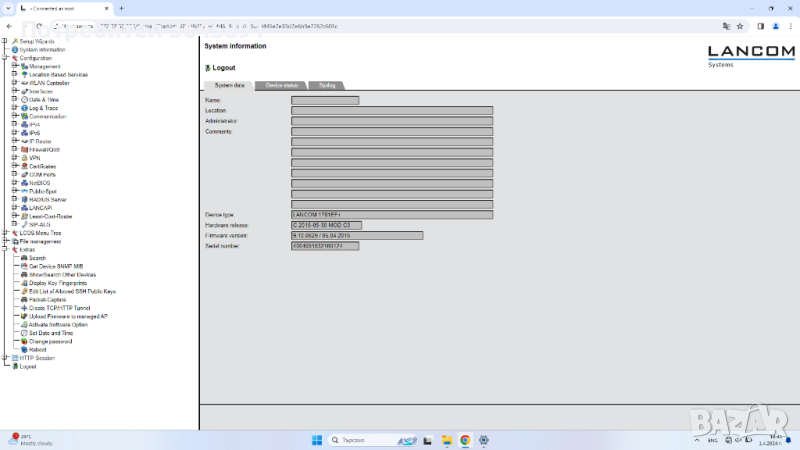800x450 pixels.
Task: Click the SIP-ALG phone icon
Action: 24,224
